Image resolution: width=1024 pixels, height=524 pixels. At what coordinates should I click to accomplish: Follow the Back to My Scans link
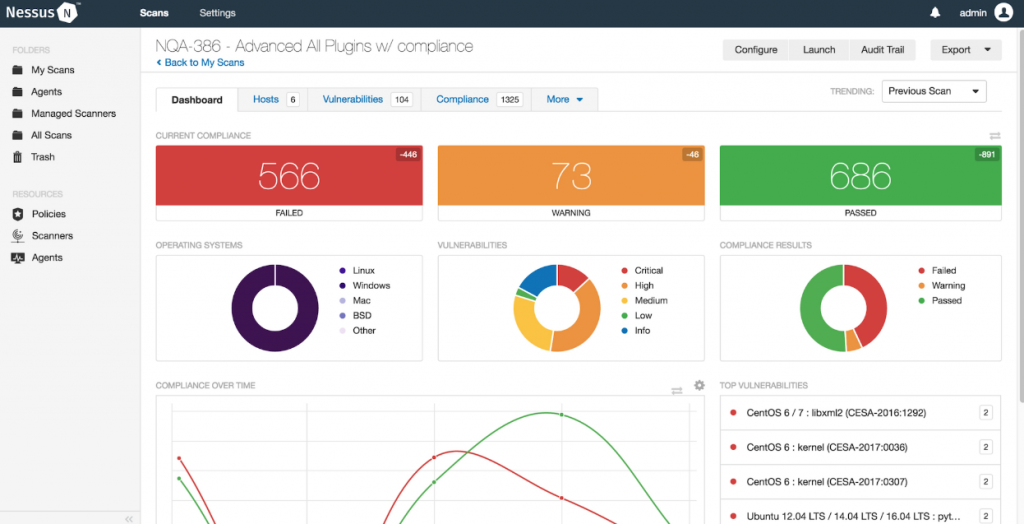200,63
